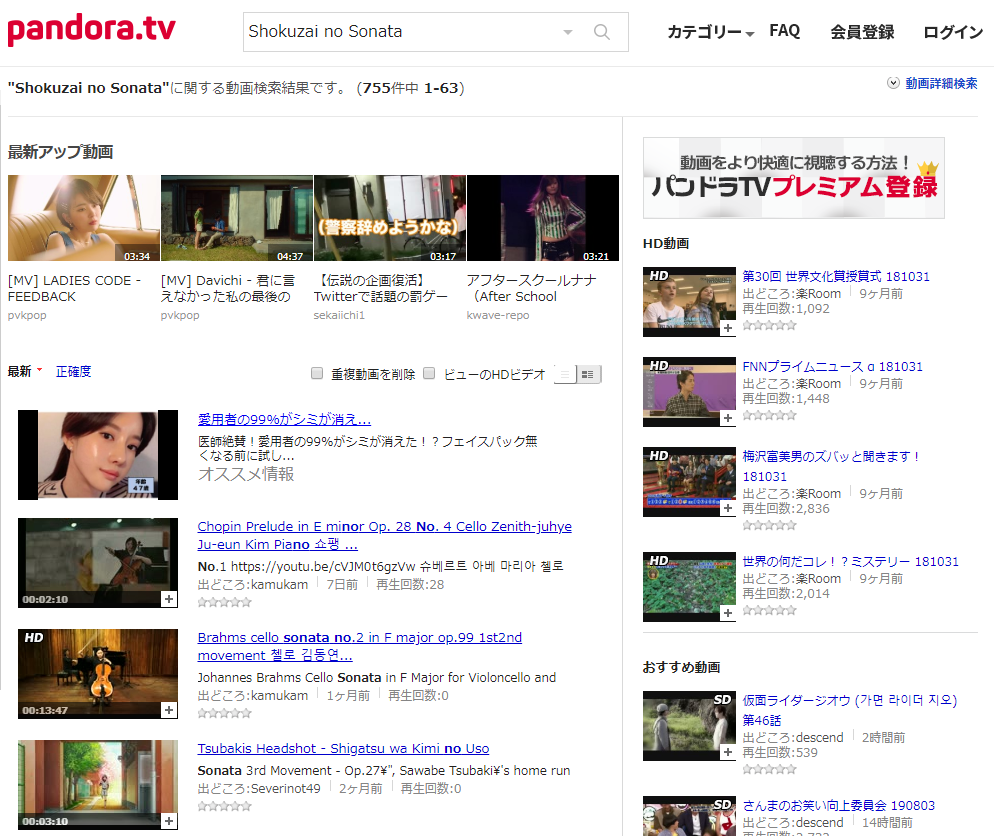994x836 pixels.
Task: Open 梅沢富美男のズバッと聞きます video link
Action: click(831, 466)
